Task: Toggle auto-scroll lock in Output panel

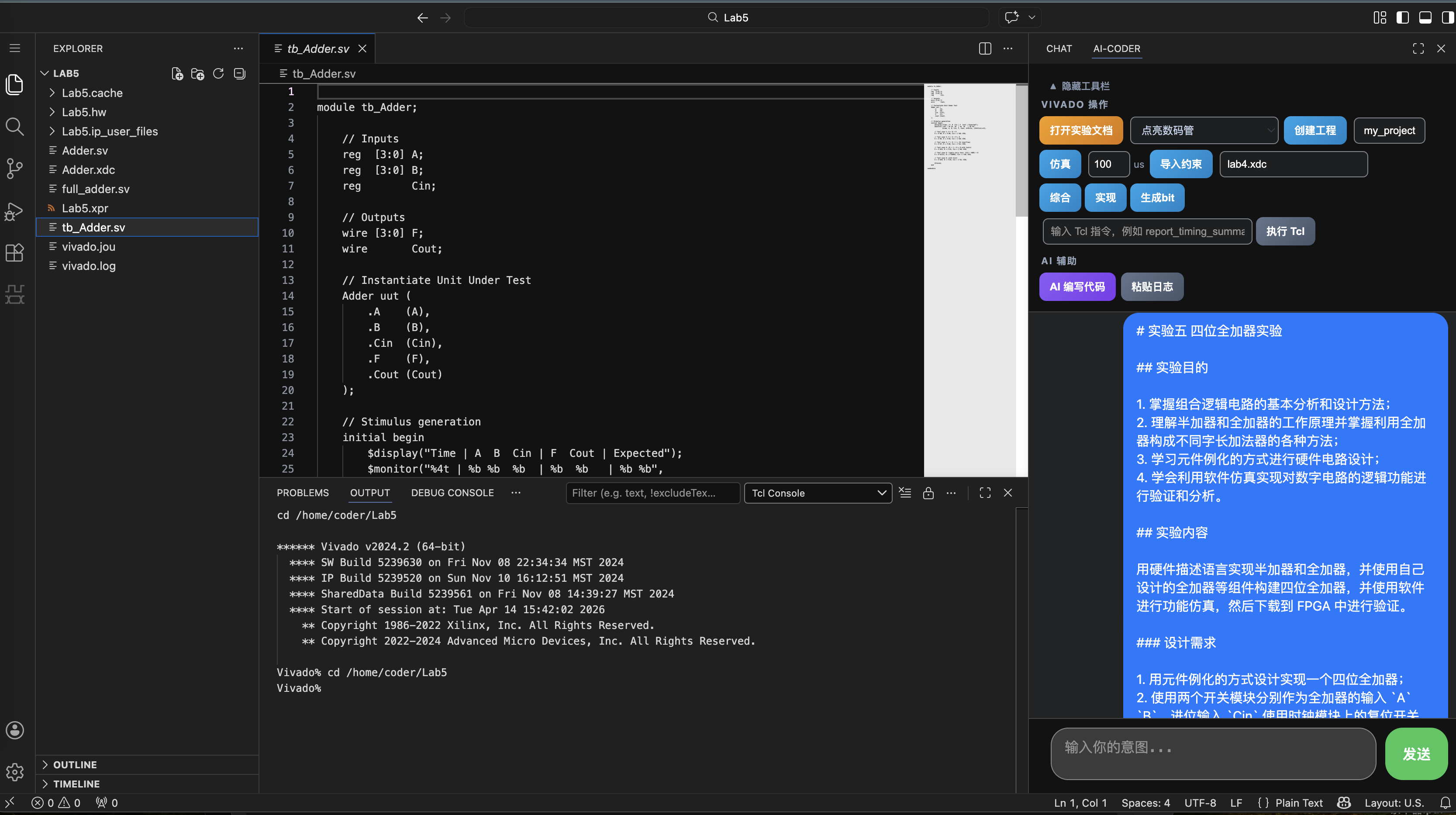Action: 928,493
